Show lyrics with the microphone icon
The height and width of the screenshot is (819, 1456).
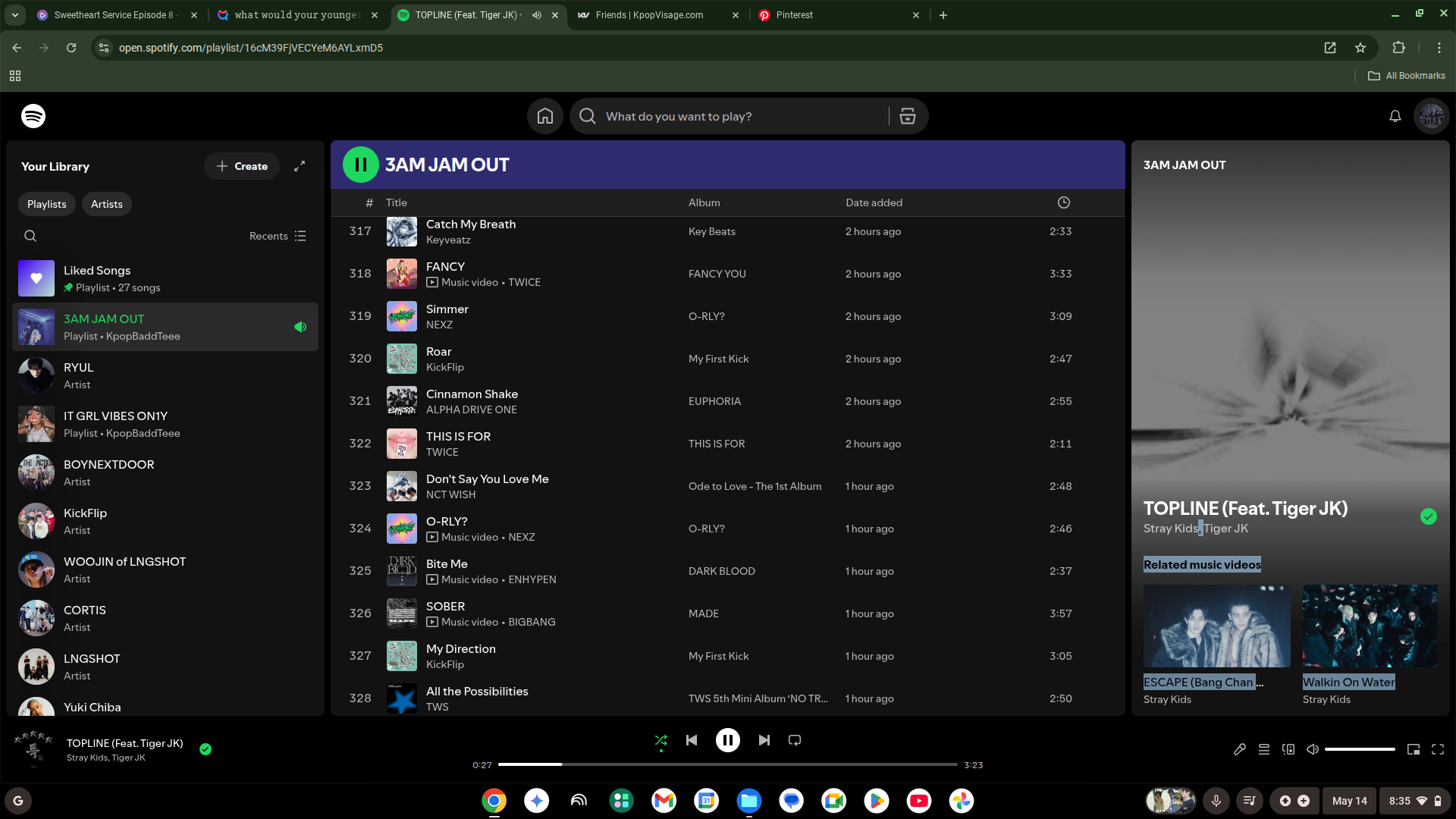[1240, 749]
